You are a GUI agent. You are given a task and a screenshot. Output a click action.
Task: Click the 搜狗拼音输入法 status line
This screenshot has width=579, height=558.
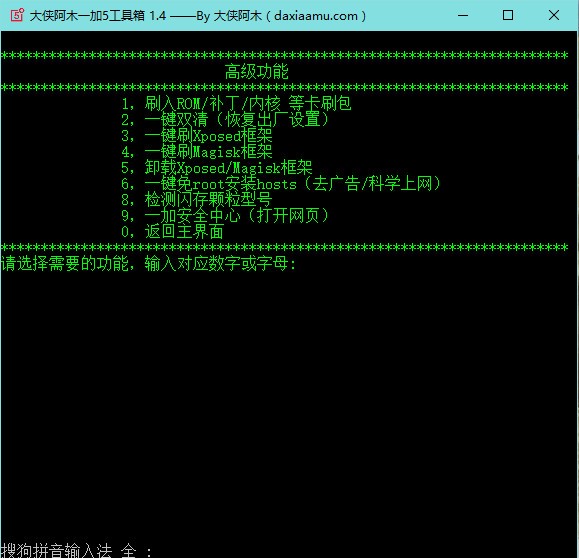tap(76, 550)
